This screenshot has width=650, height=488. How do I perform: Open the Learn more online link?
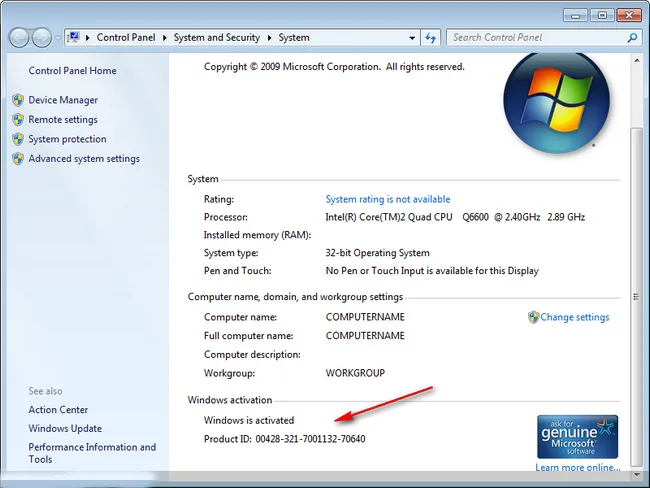pyautogui.click(x=577, y=467)
